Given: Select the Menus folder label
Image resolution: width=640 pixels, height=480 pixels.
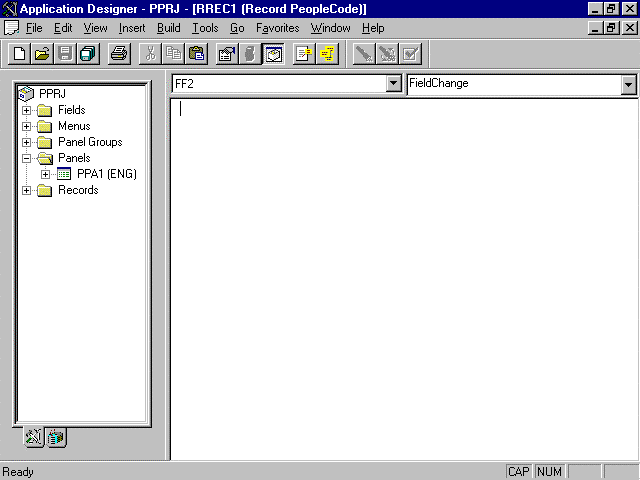Looking at the screenshot, I should tap(74, 126).
